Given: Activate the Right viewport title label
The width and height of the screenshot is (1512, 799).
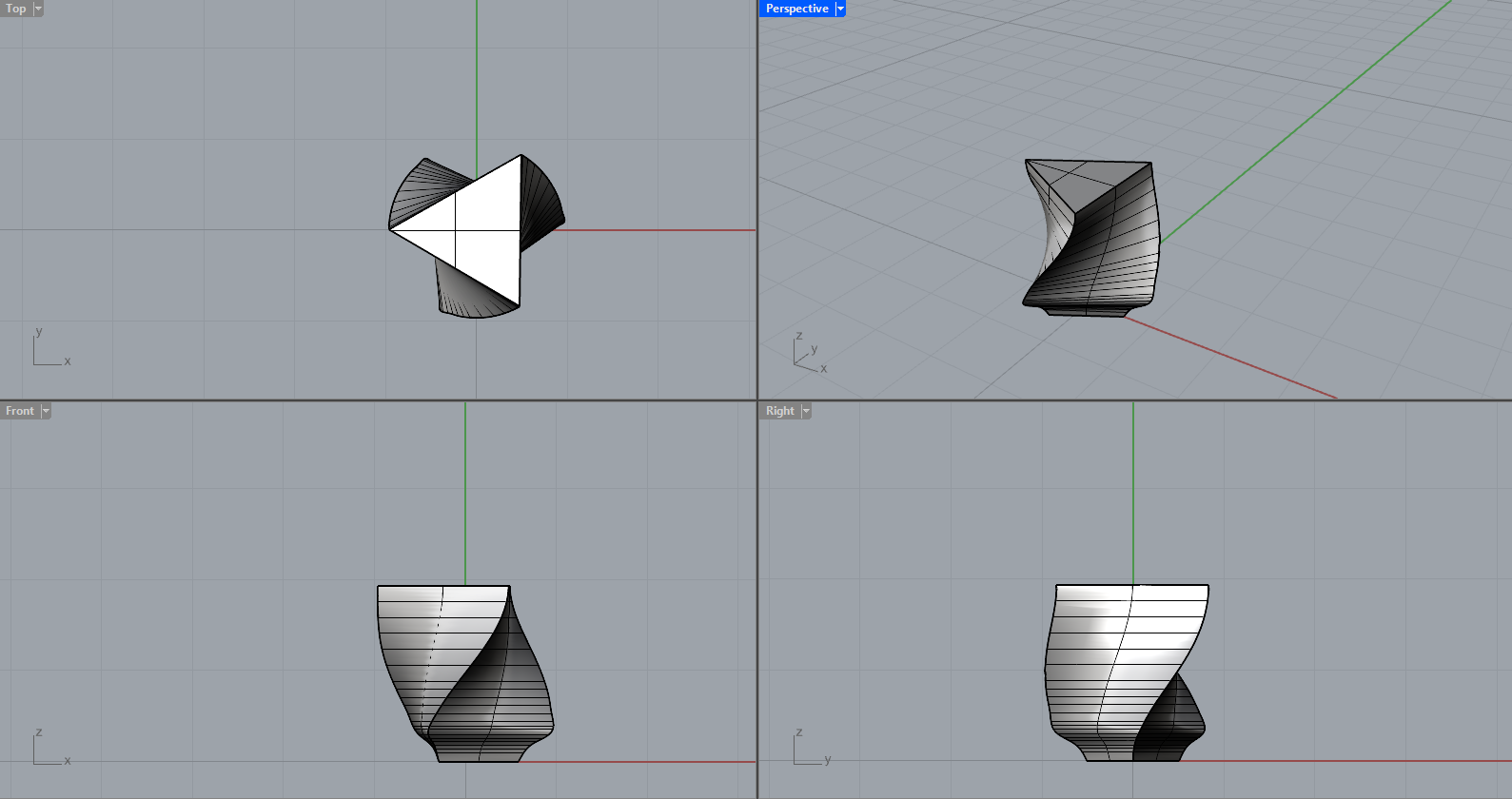Looking at the screenshot, I should [780, 411].
